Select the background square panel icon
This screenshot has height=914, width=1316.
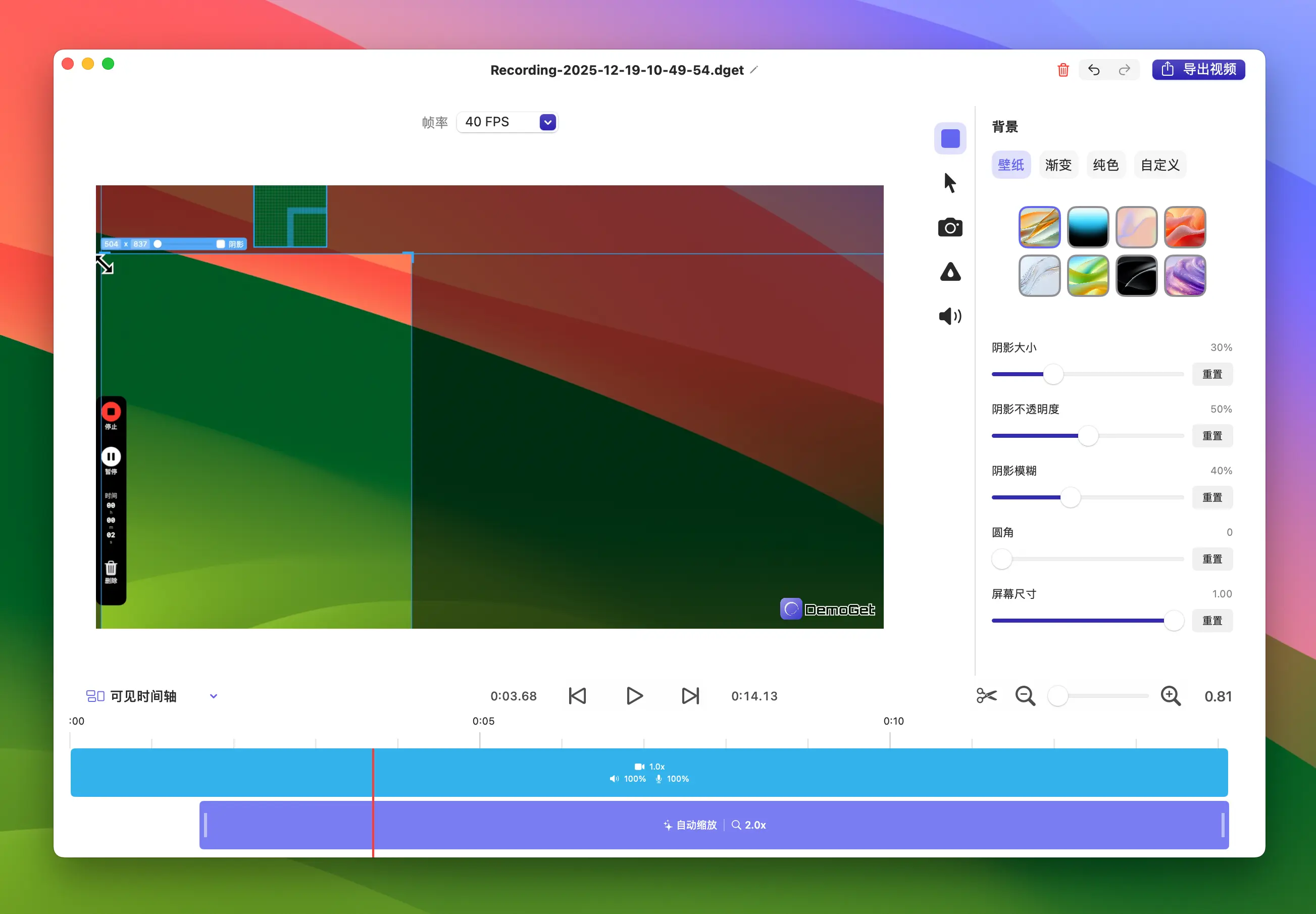[x=949, y=138]
